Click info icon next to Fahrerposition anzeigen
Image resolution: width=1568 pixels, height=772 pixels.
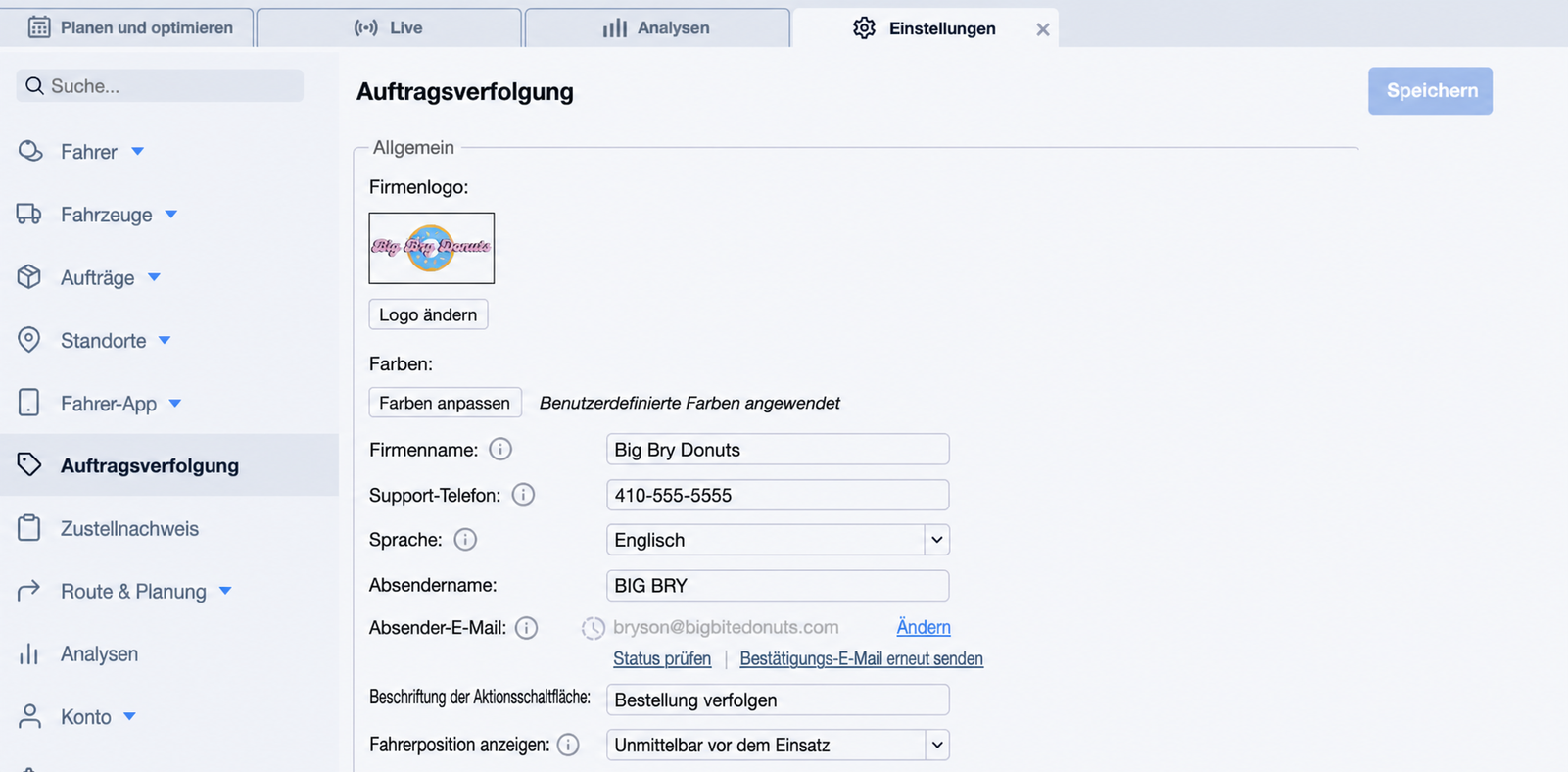pyautogui.click(x=568, y=745)
